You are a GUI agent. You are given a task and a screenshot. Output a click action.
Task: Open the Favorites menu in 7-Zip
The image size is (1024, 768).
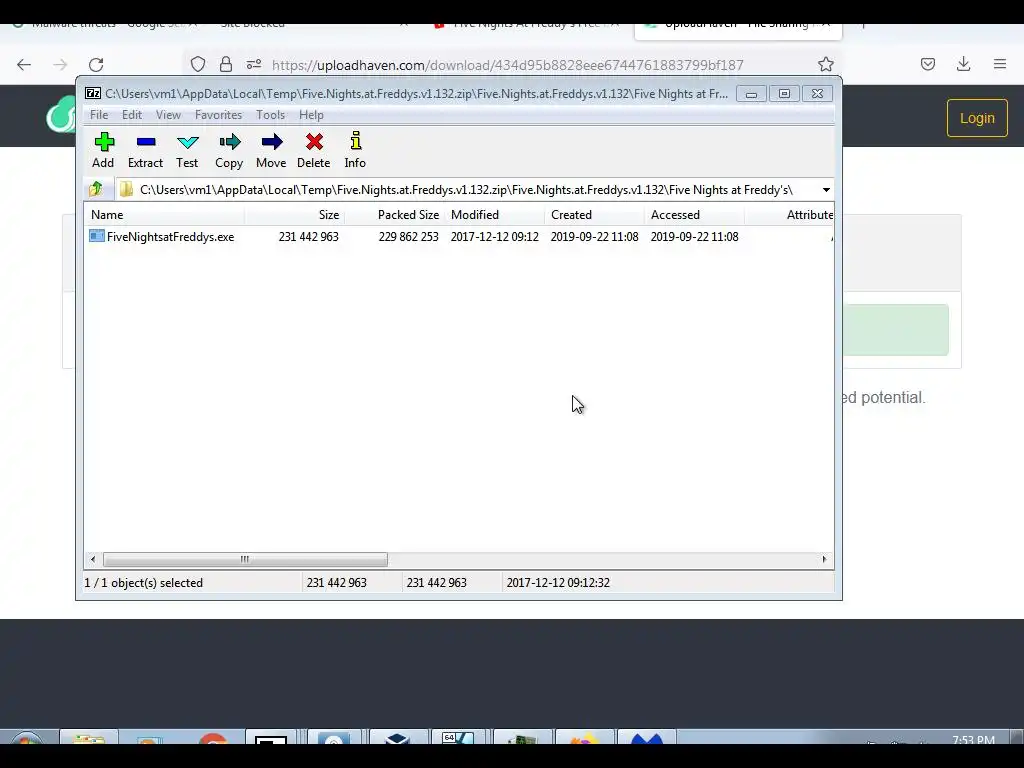pyautogui.click(x=218, y=115)
